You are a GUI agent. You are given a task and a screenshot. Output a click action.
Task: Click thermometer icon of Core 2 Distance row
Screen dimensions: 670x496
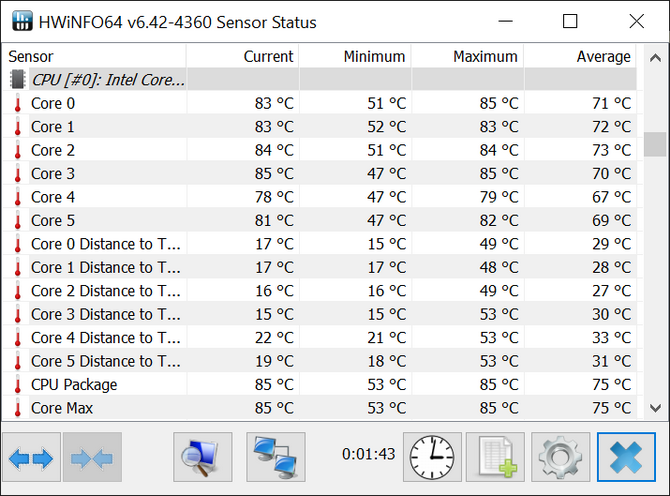pos(18,291)
